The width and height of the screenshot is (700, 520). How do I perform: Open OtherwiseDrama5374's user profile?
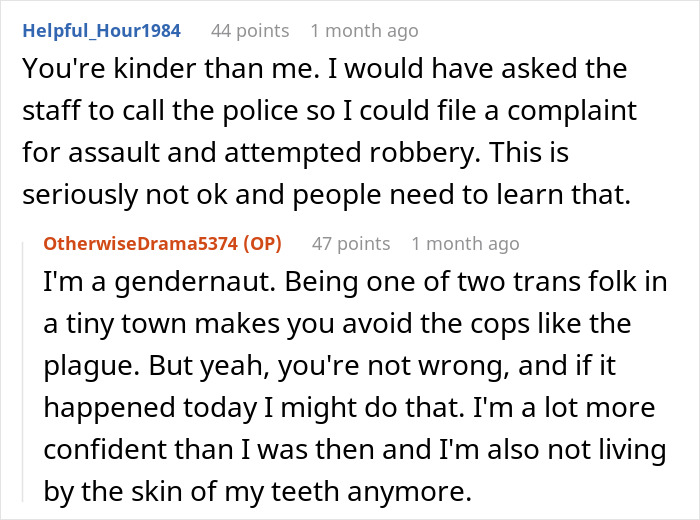(144, 244)
